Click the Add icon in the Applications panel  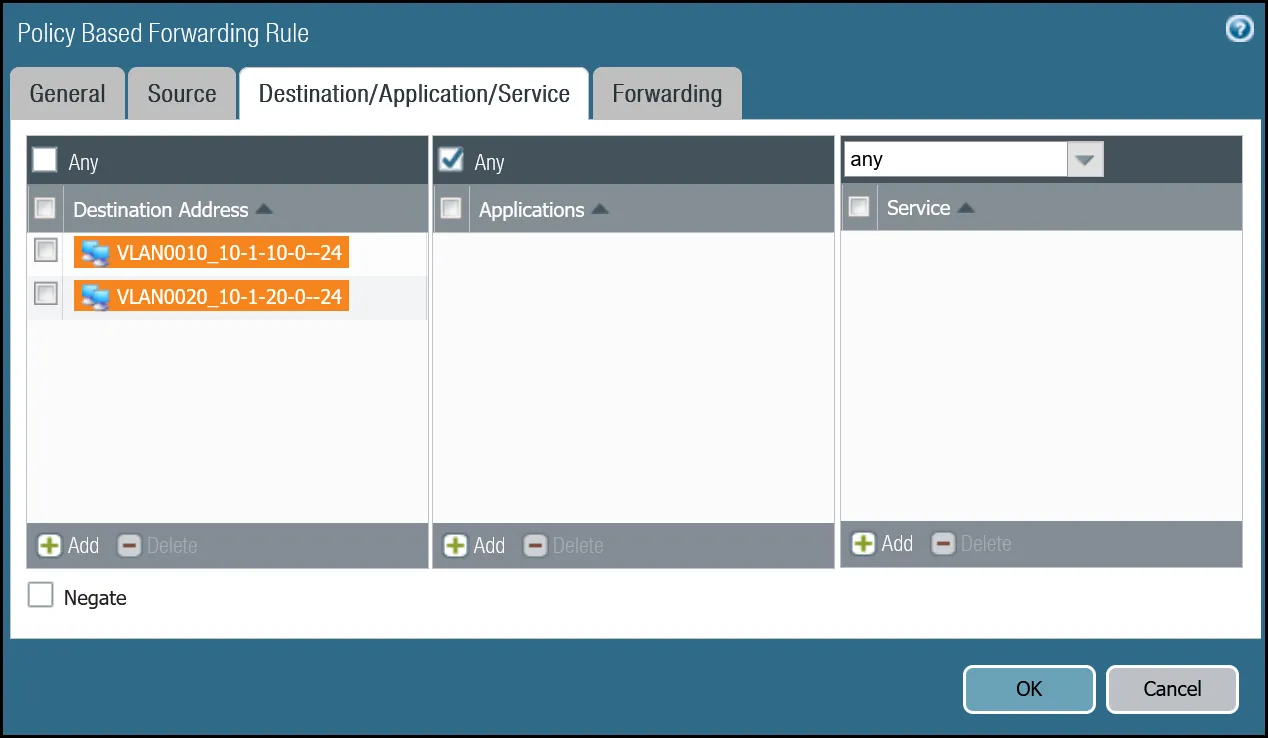455,546
